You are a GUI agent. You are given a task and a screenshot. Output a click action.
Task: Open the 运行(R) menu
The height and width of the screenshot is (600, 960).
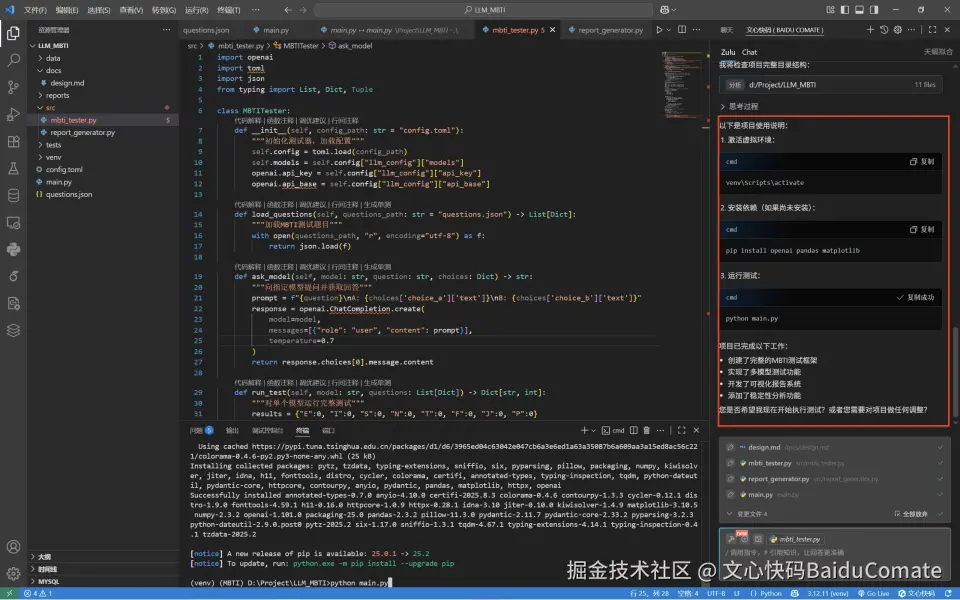click(197, 9)
